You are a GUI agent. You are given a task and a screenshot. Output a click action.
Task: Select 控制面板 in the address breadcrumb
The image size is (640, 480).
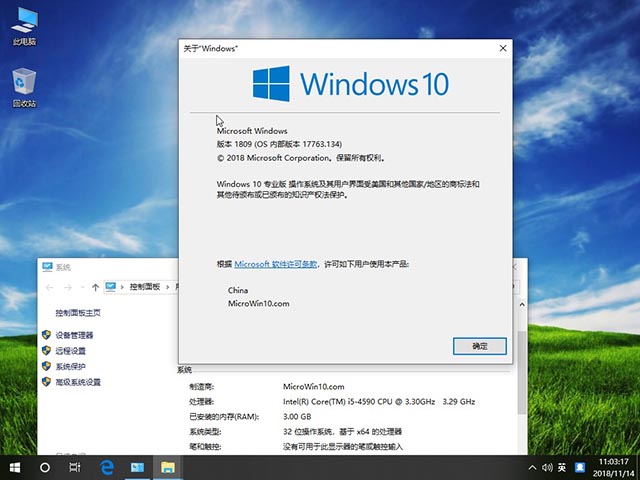[145, 287]
